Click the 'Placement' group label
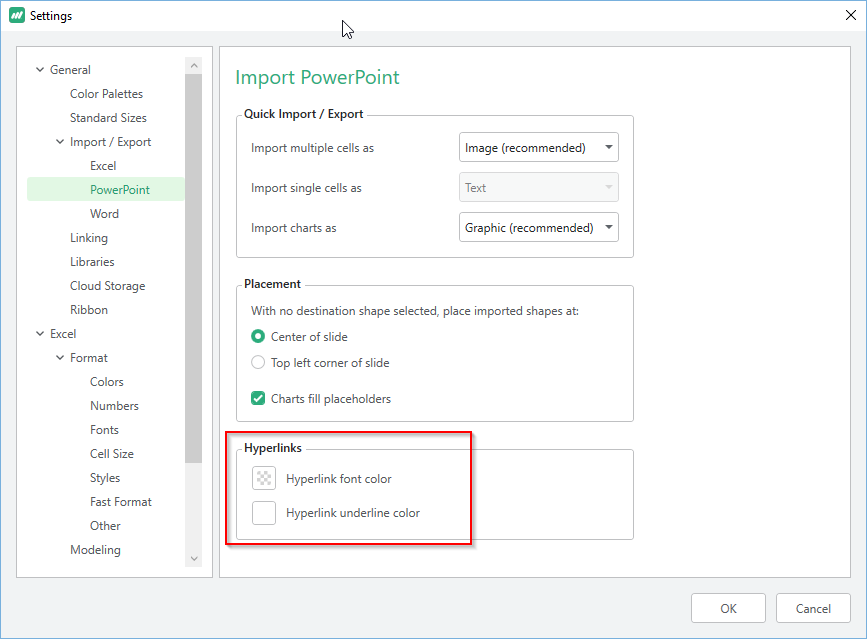 (272, 284)
